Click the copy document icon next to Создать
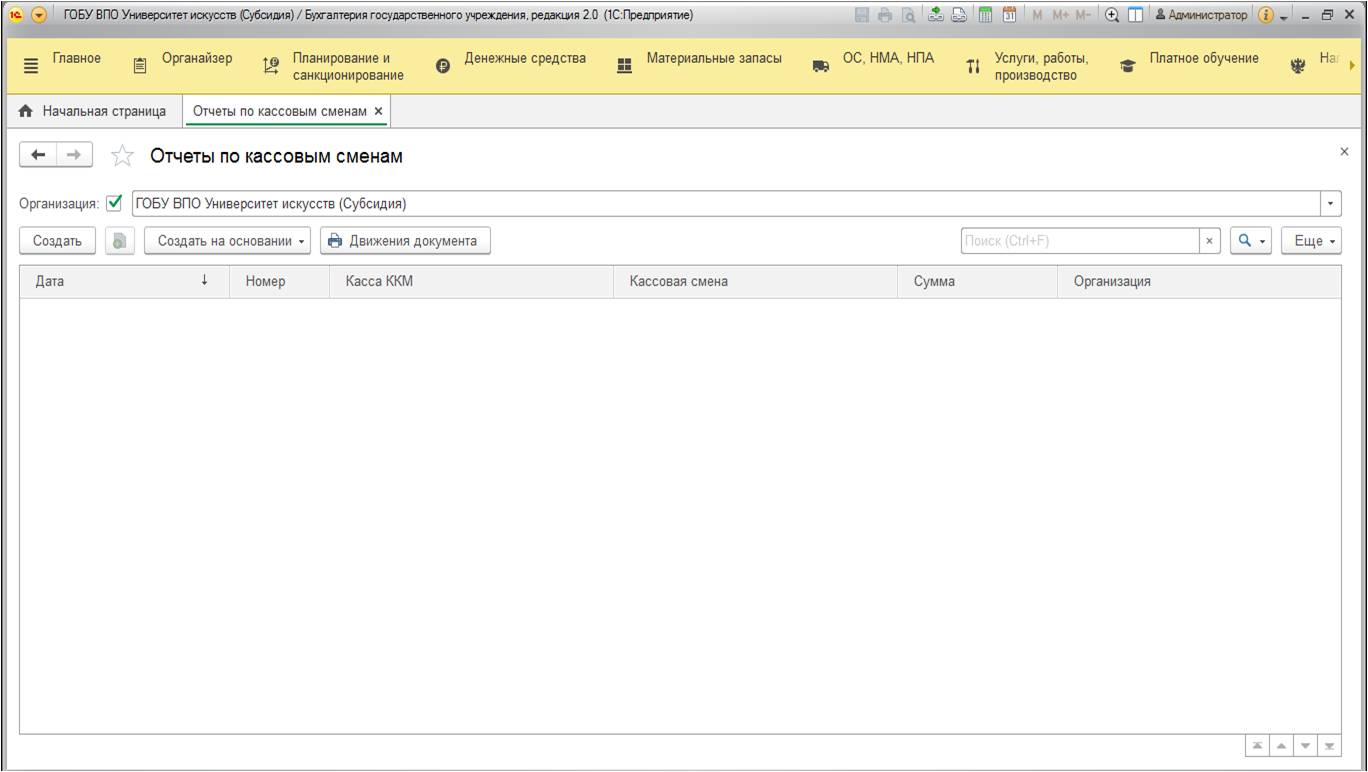The width and height of the screenshot is (1368, 772). [x=119, y=241]
